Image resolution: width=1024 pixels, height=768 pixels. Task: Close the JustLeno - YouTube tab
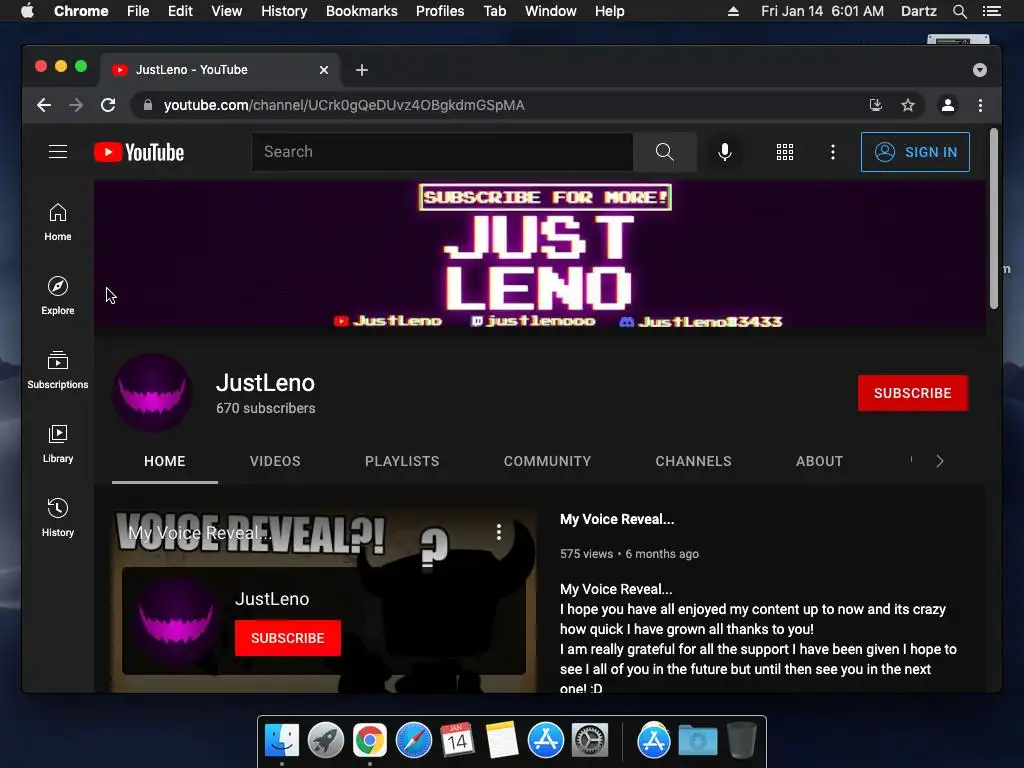click(x=324, y=70)
